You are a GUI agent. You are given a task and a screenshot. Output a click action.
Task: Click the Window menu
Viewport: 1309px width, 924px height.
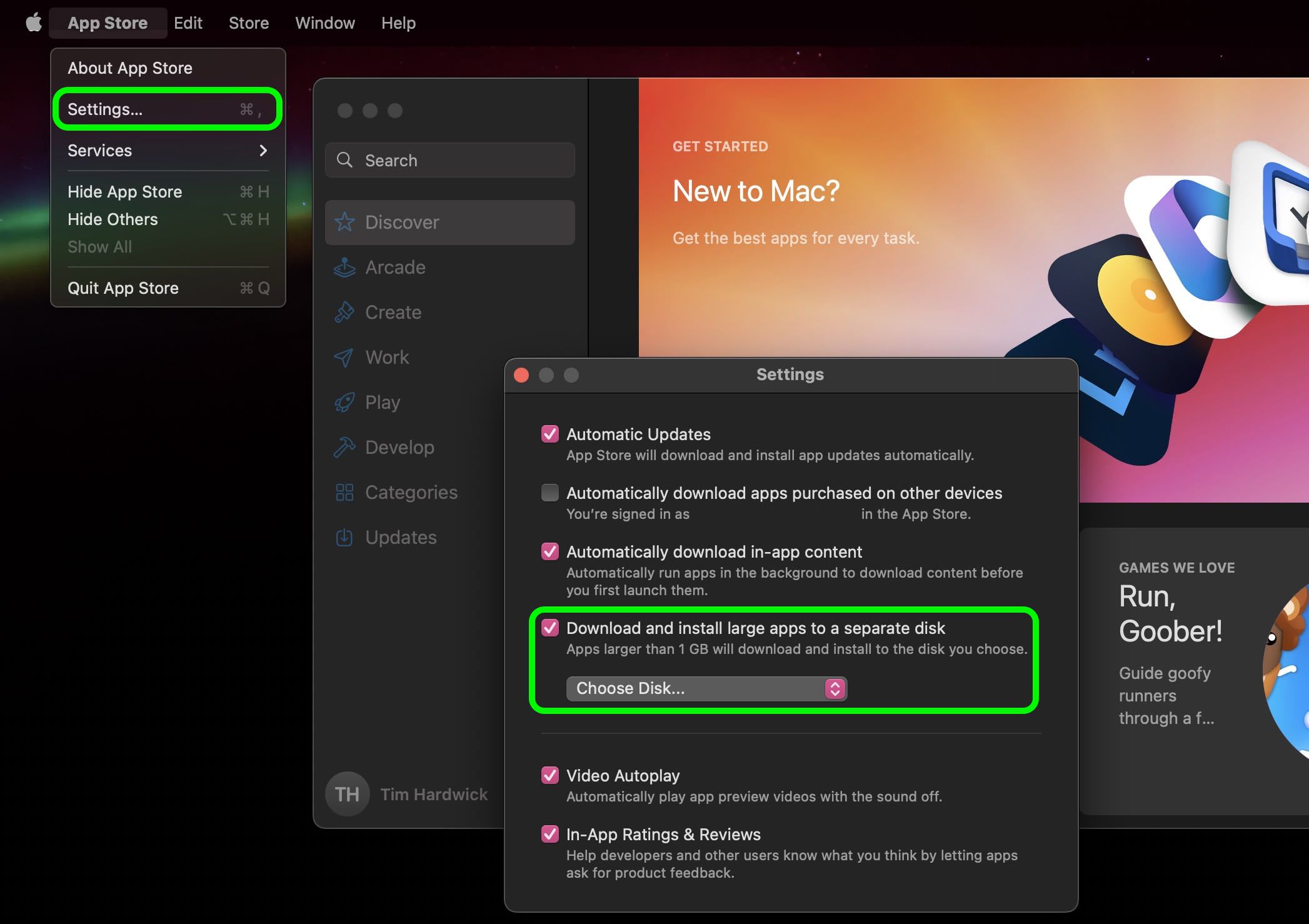(x=324, y=23)
